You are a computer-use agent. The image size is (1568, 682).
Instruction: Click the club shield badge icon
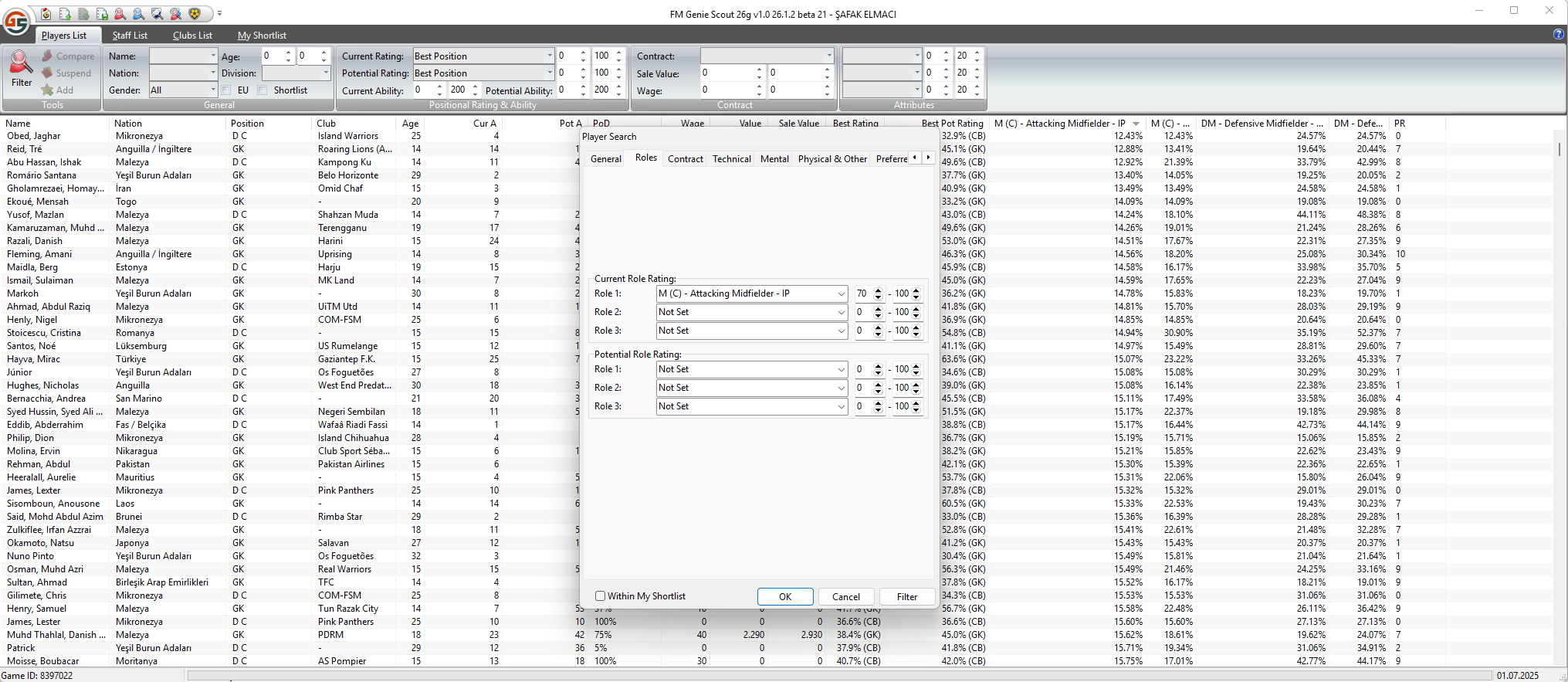[x=195, y=14]
